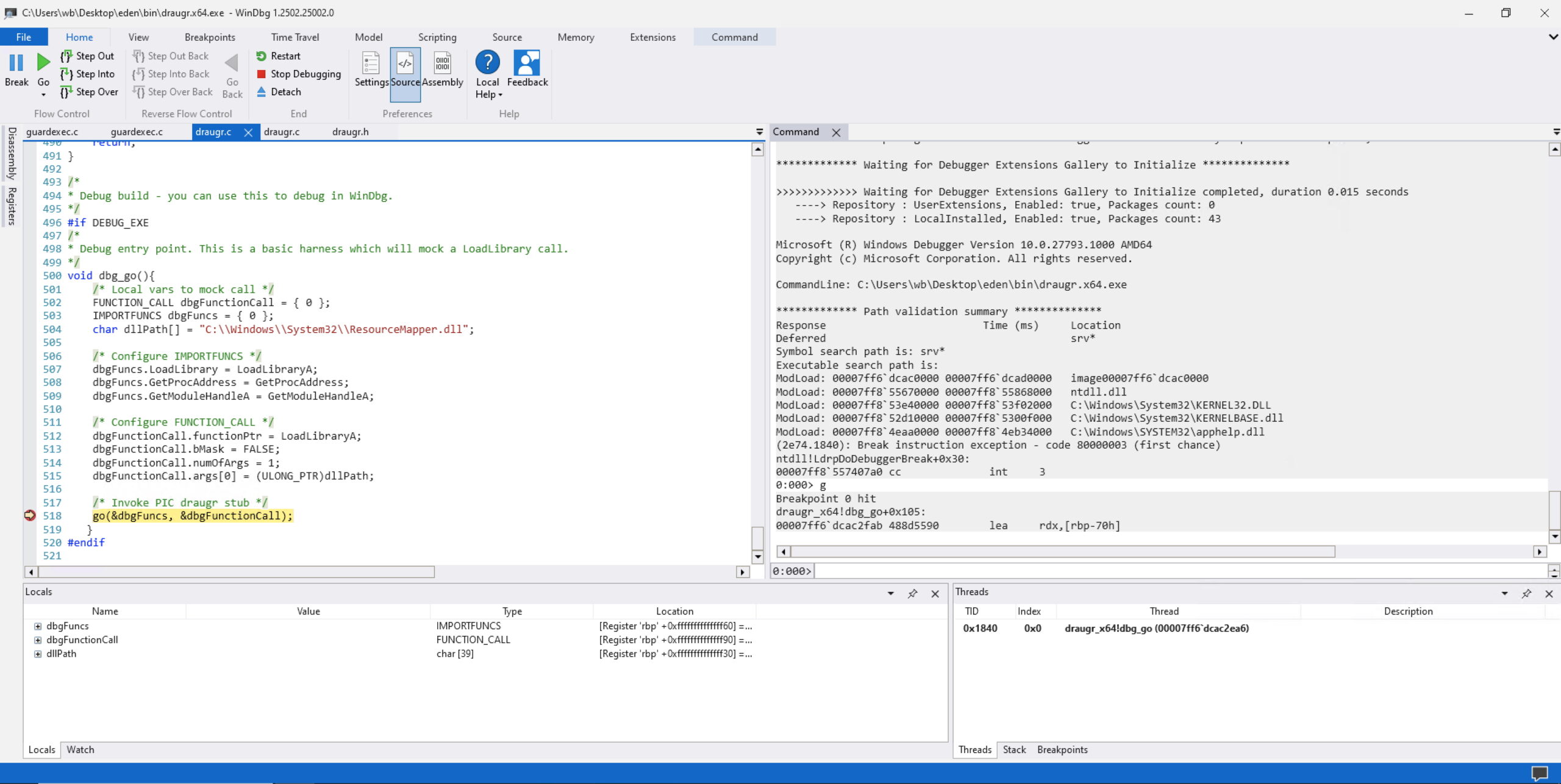This screenshot has width=1561, height=784.
Task: Click the Step Into icon
Action: (x=66, y=74)
